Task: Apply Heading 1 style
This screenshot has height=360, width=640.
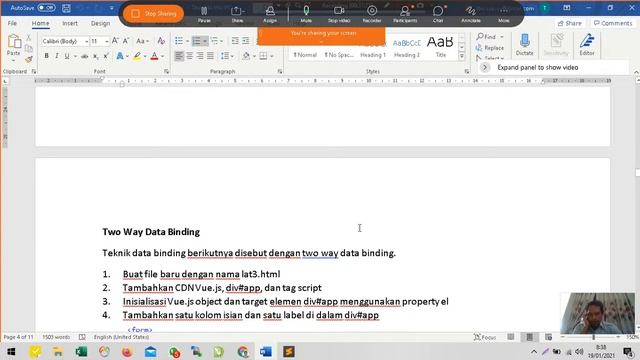Action: click(x=373, y=48)
